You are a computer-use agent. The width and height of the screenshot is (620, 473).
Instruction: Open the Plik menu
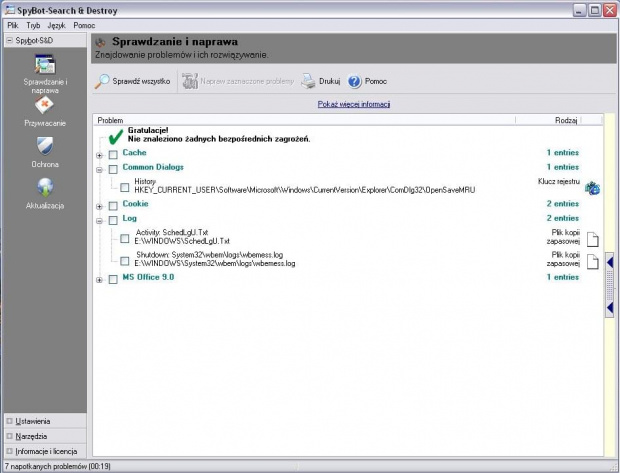tap(13, 26)
